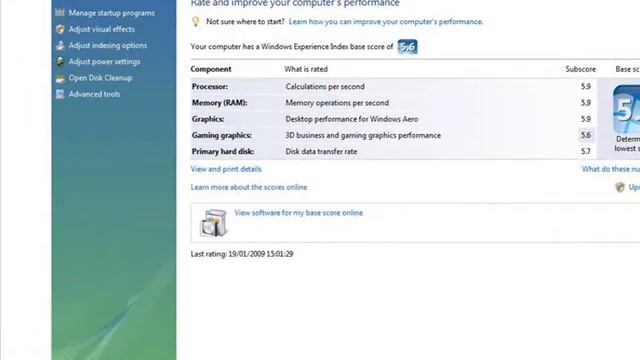Select the Gaming graphics row label
Viewport: 640px width, 360px height.
pos(222,136)
